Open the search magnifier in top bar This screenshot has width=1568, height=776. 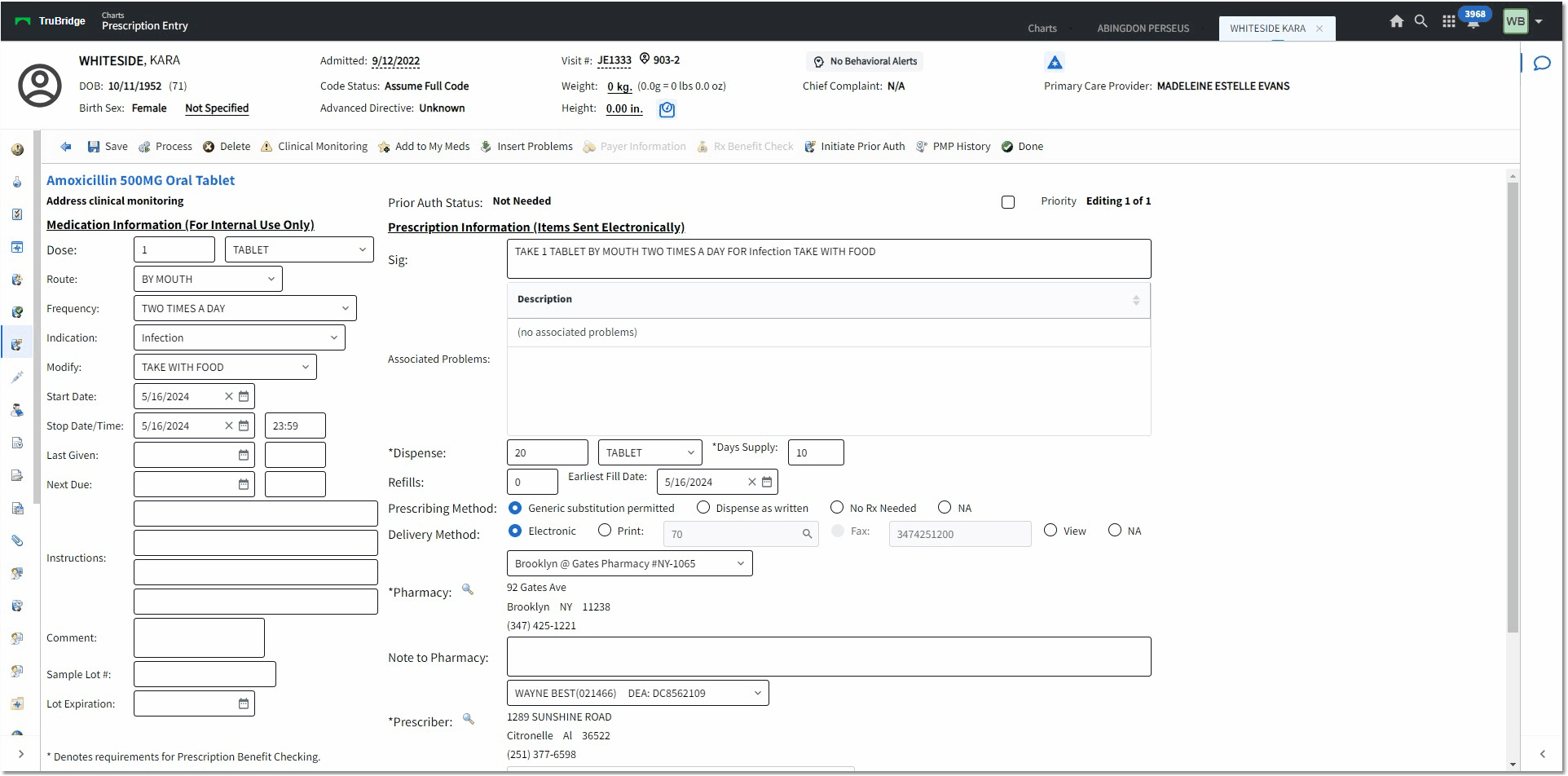(1420, 21)
